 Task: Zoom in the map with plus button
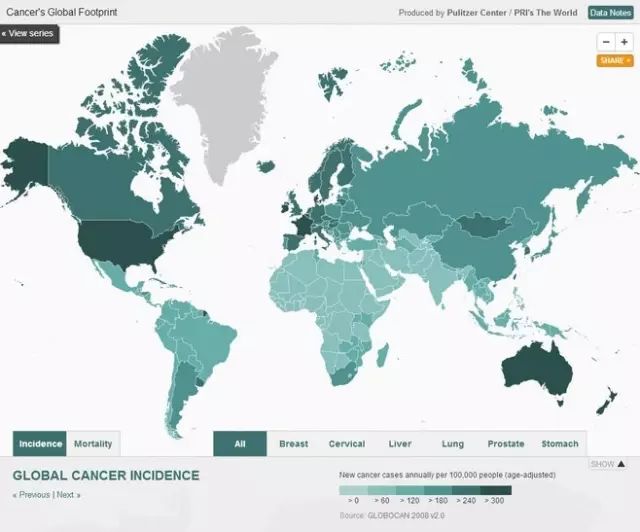pyautogui.click(x=624, y=42)
